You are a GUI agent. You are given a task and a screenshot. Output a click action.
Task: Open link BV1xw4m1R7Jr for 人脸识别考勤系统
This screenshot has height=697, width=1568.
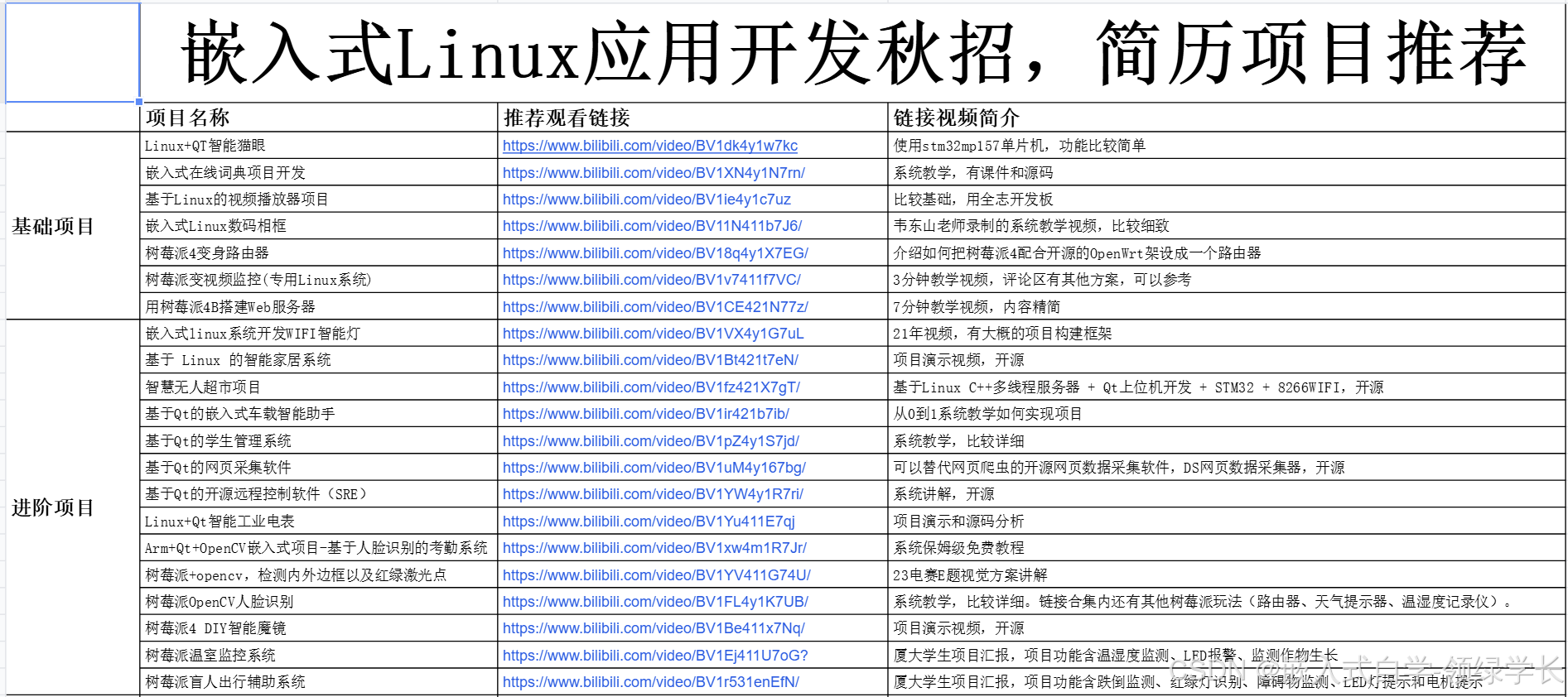coord(654,548)
